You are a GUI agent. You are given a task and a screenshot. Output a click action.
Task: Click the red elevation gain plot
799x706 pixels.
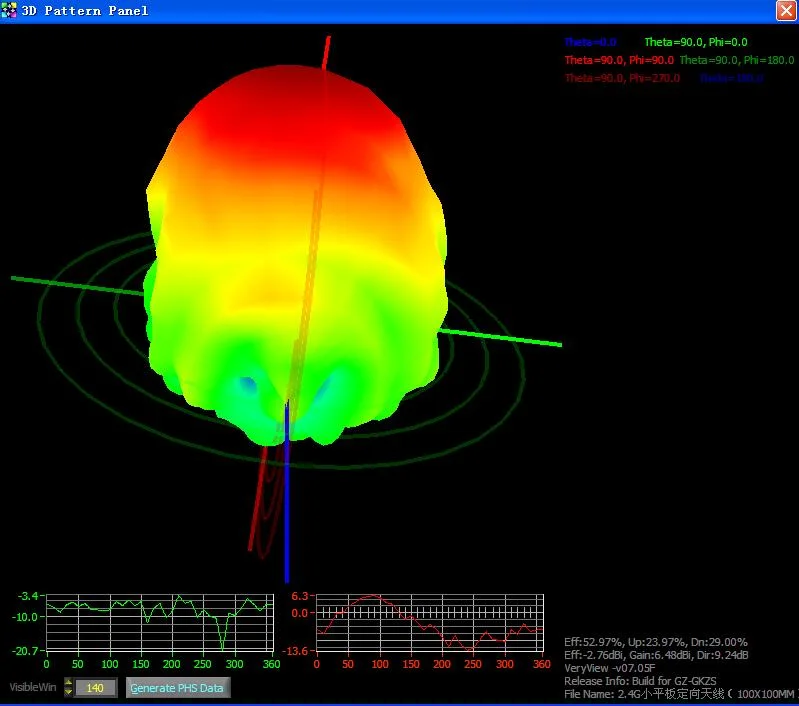tap(429, 623)
